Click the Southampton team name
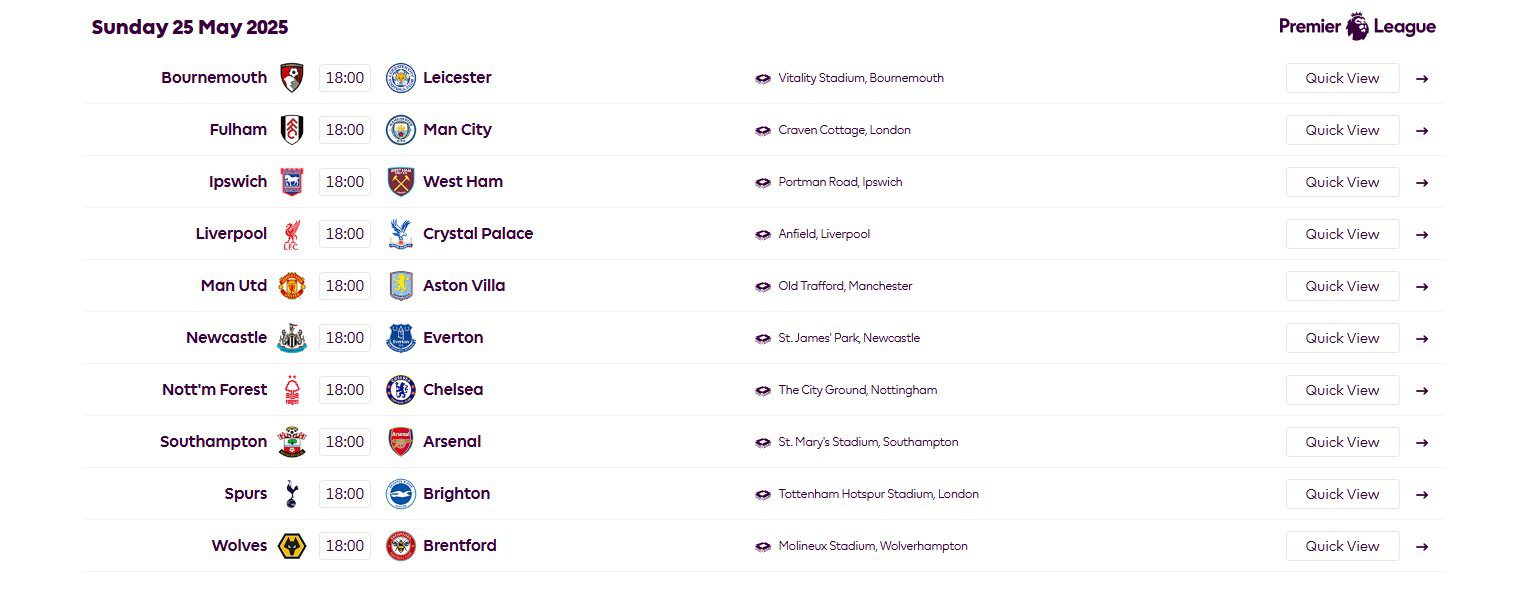The width and height of the screenshot is (1523, 610). point(214,442)
